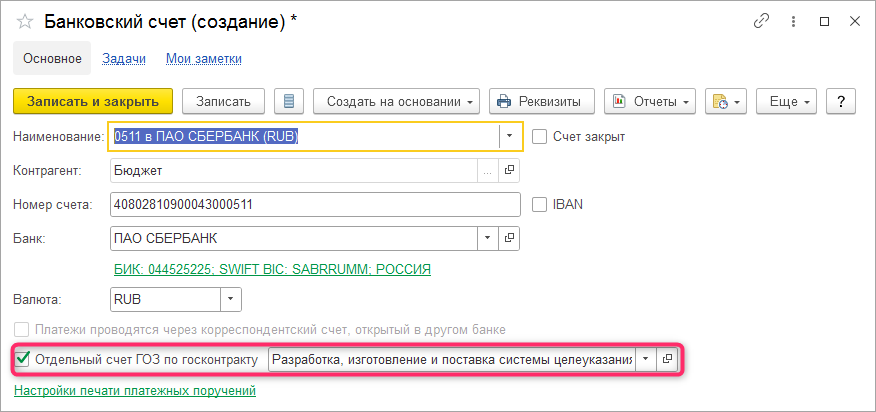Switch to the Задачи tab
This screenshot has height=412, width=876.
(124, 59)
